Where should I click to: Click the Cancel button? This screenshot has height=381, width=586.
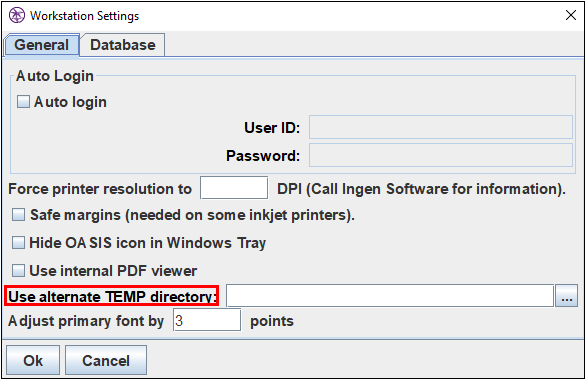point(106,360)
